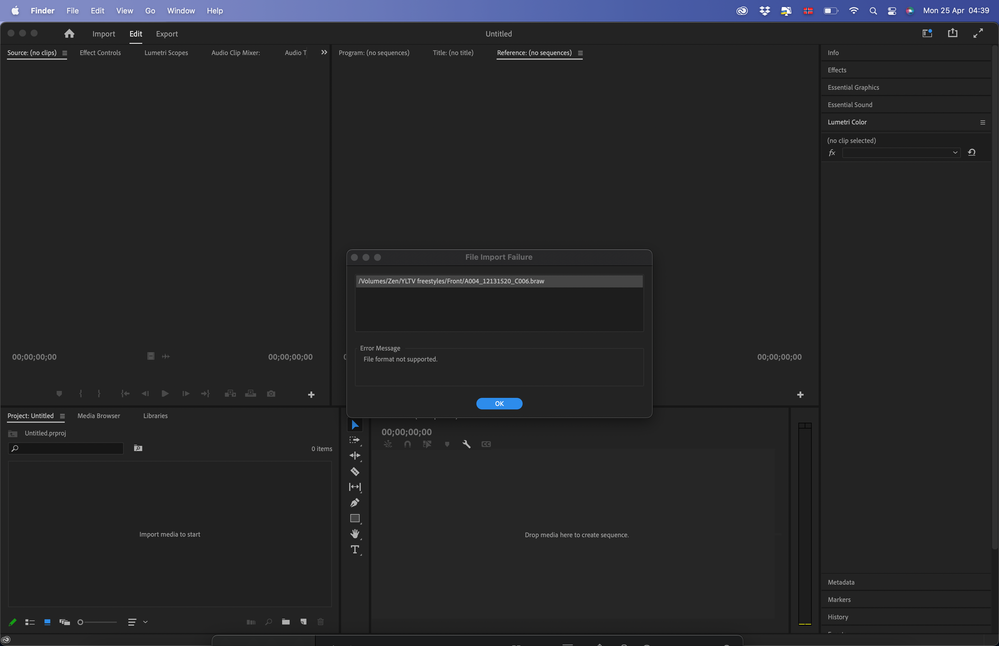Toggle project writable green pencil icon
Screen dimensions: 999x646
pos(12,622)
